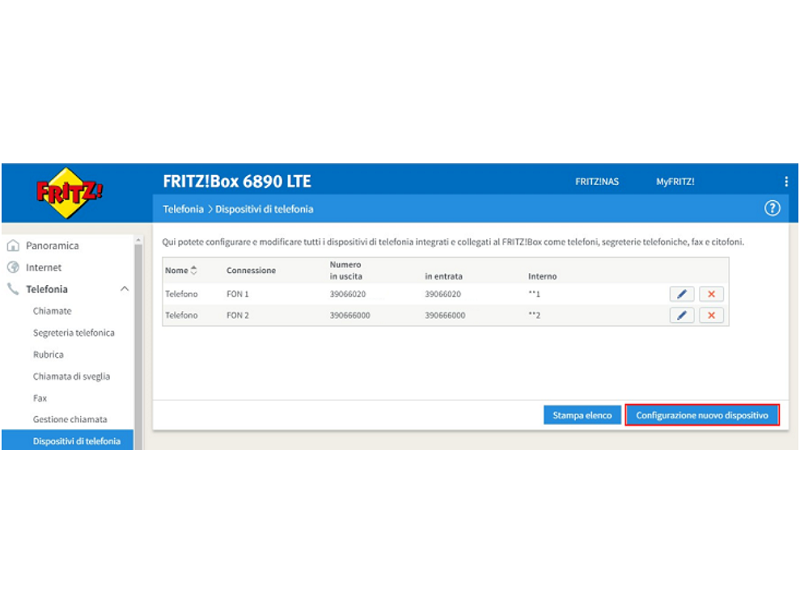Image resolution: width=800 pixels, height=600 pixels.
Task: Collapse the Telefonia menu section
Action: [x=124, y=289]
